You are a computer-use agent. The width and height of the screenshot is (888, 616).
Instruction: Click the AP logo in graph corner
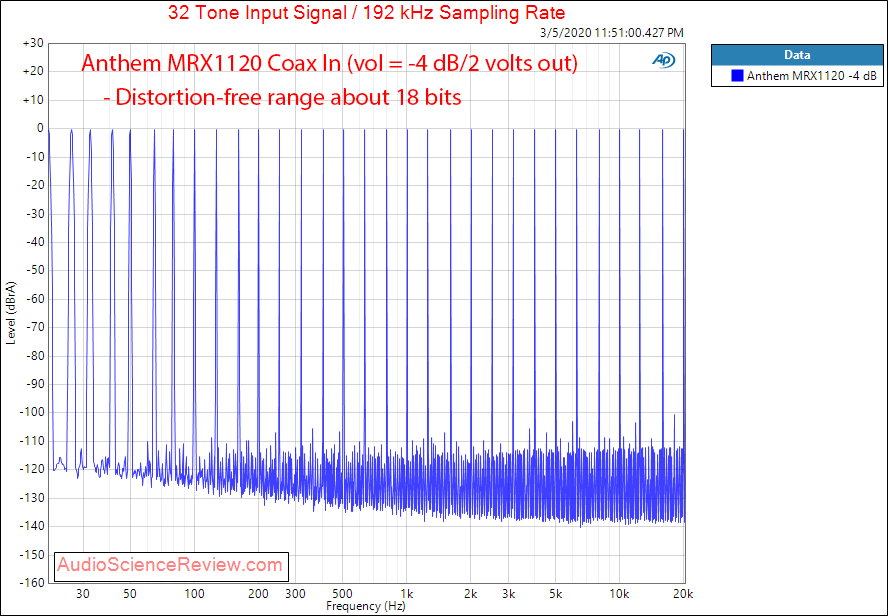coord(663,60)
